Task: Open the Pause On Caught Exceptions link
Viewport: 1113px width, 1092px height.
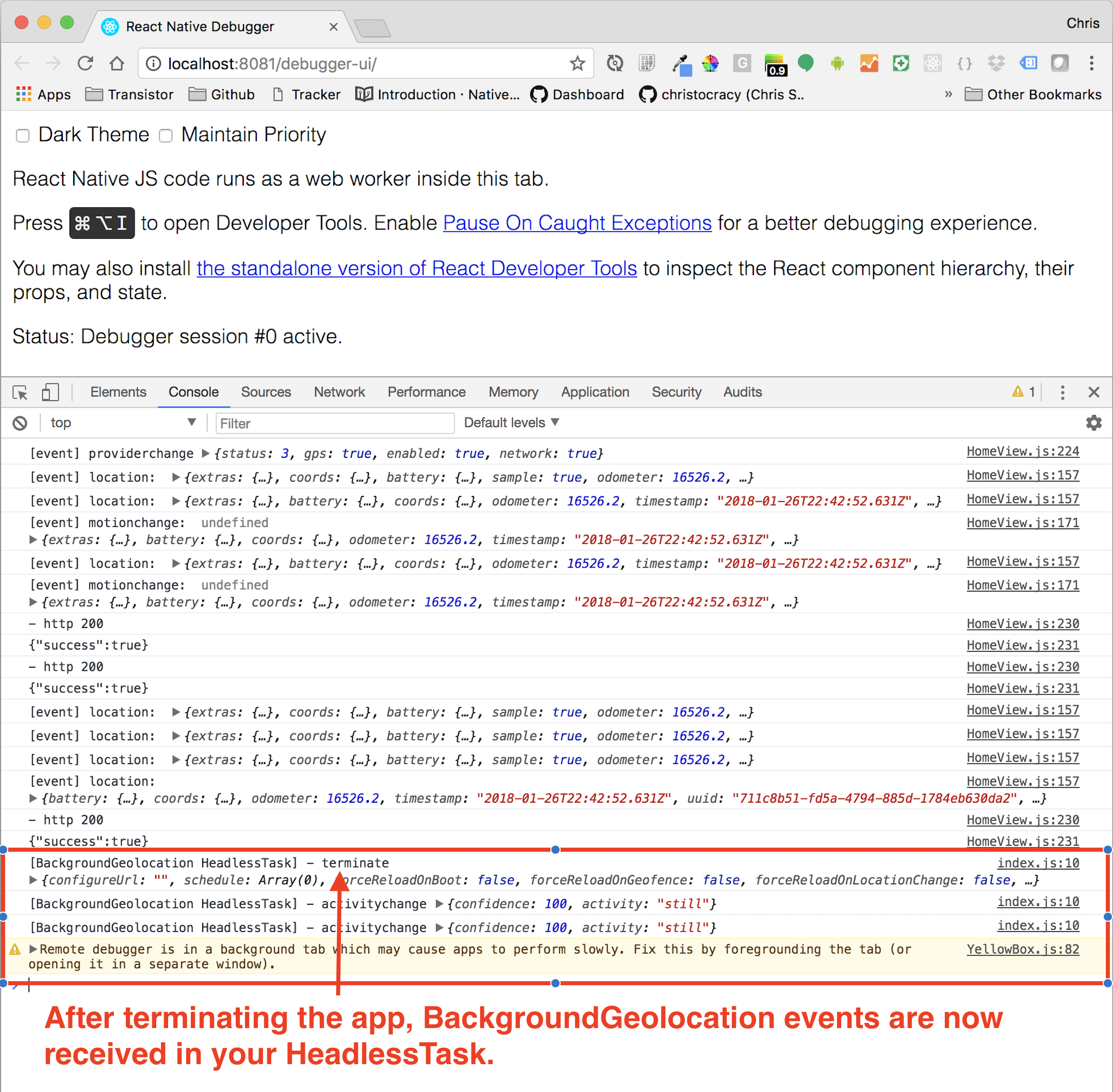Action: [x=577, y=223]
